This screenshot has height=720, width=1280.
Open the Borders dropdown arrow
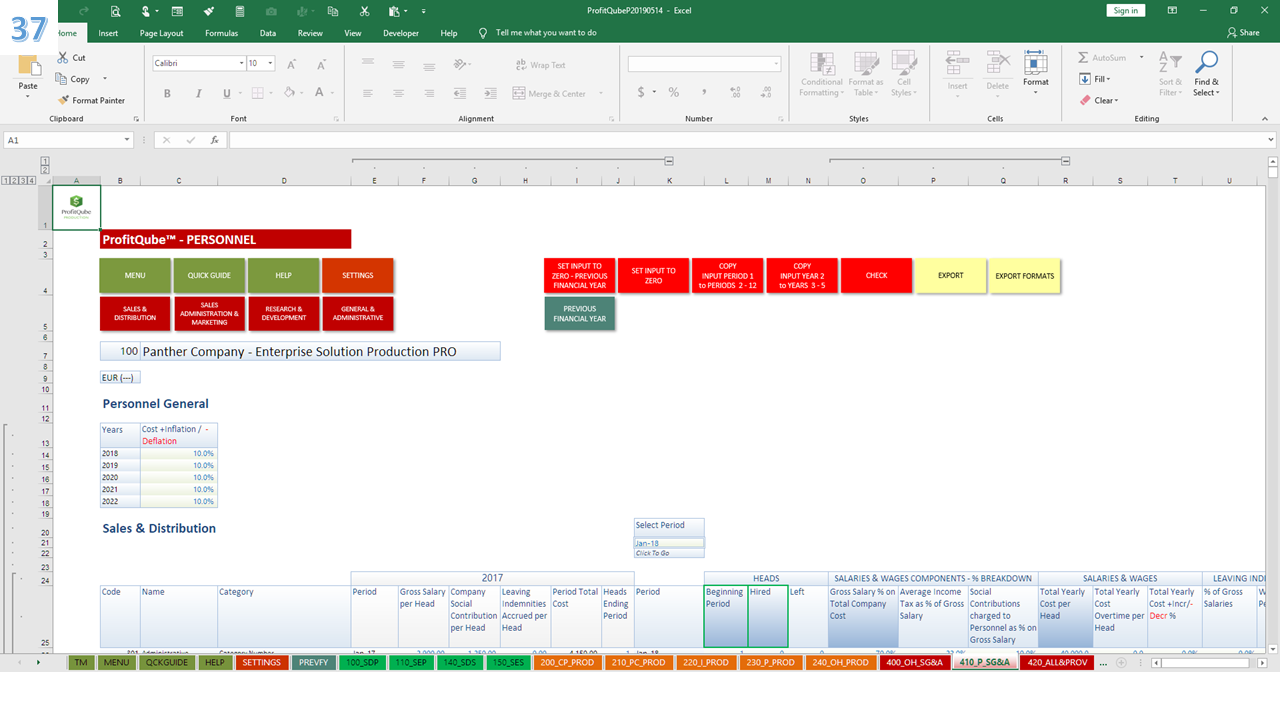(270, 93)
